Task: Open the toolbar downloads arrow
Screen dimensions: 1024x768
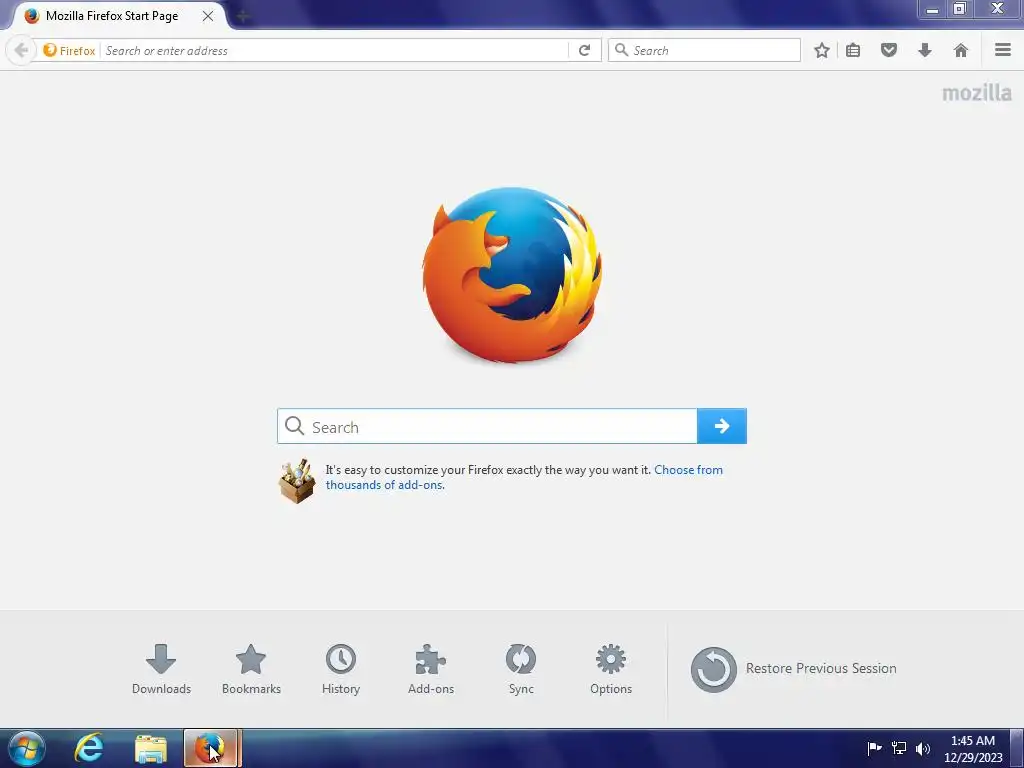Action: (x=925, y=50)
